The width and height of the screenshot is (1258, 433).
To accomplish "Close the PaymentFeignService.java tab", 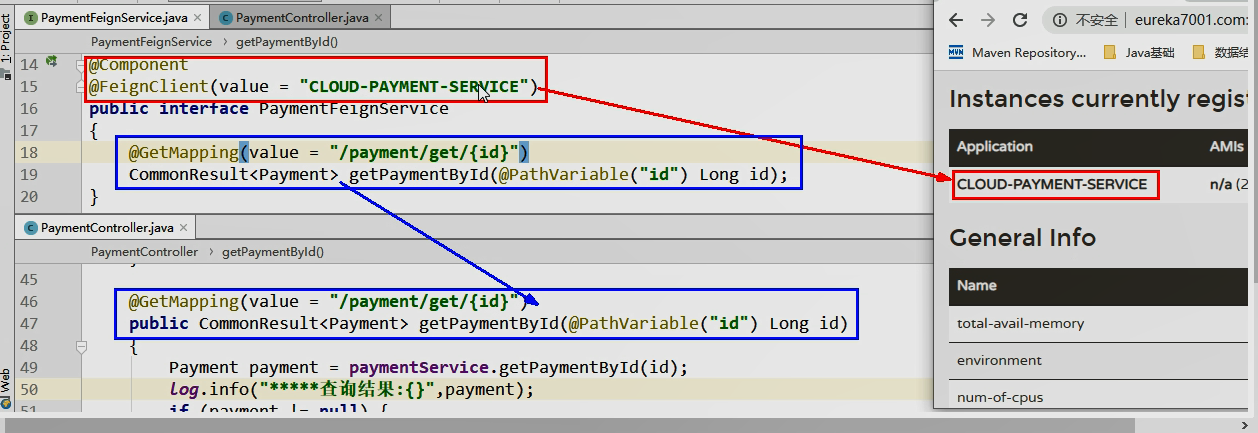I will pyautogui.click(x=196, y=18).
